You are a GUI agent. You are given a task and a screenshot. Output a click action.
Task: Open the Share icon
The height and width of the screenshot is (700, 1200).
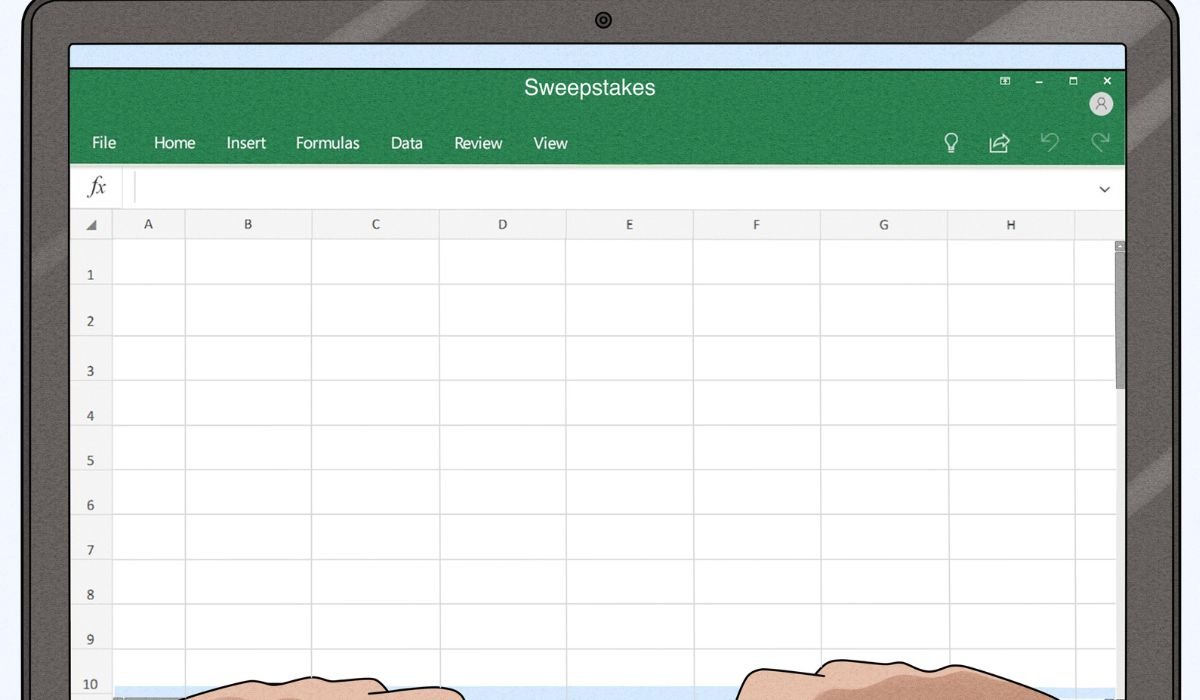coord(999,143)
